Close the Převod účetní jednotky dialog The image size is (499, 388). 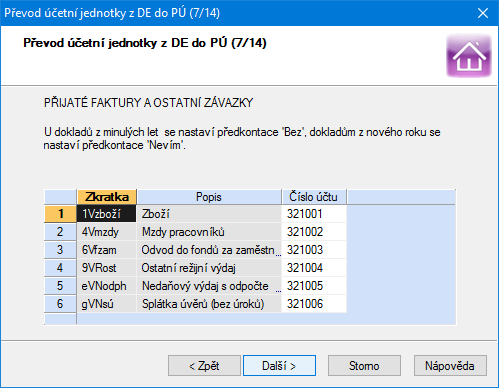click(x=483, y=13)
